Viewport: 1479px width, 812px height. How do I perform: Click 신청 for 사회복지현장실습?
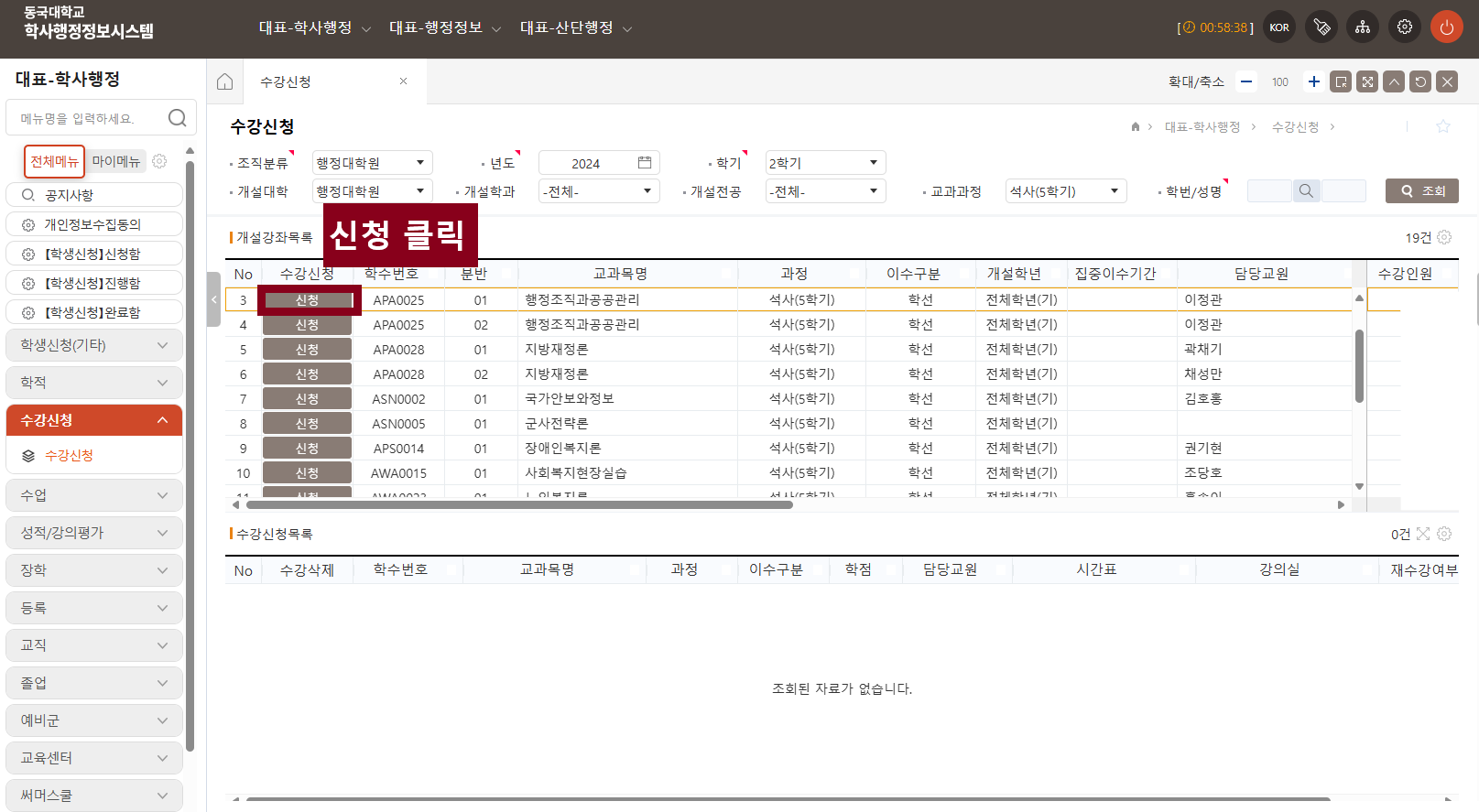(x=308, y=473)
